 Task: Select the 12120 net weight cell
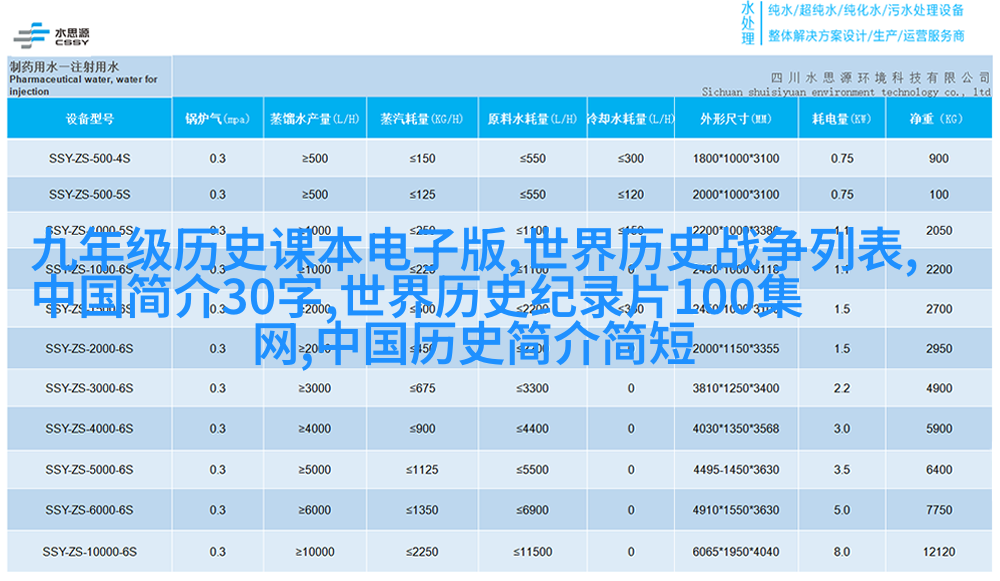(x=938, y=551)
